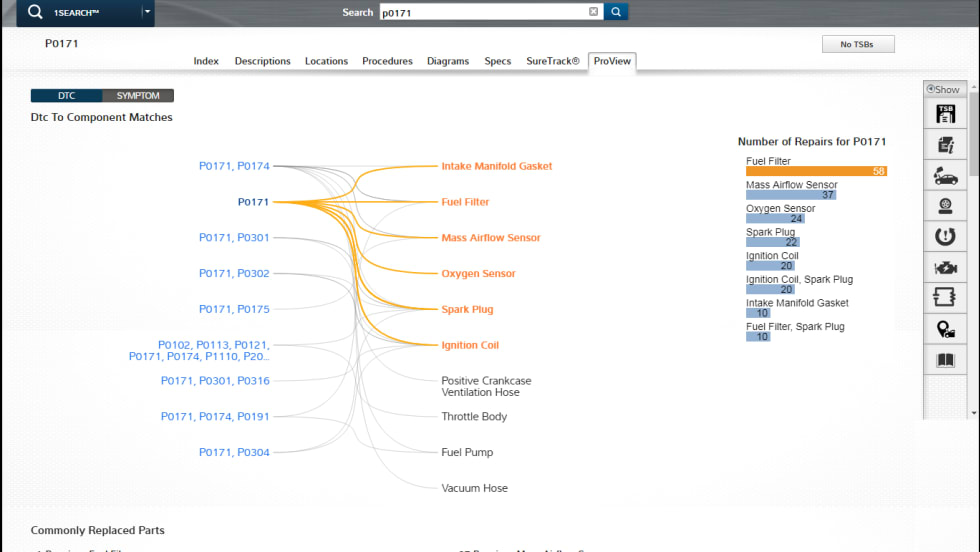Click the component location pin icon
The width and height of the screenshot is (980, 552).
coord(945,329)
